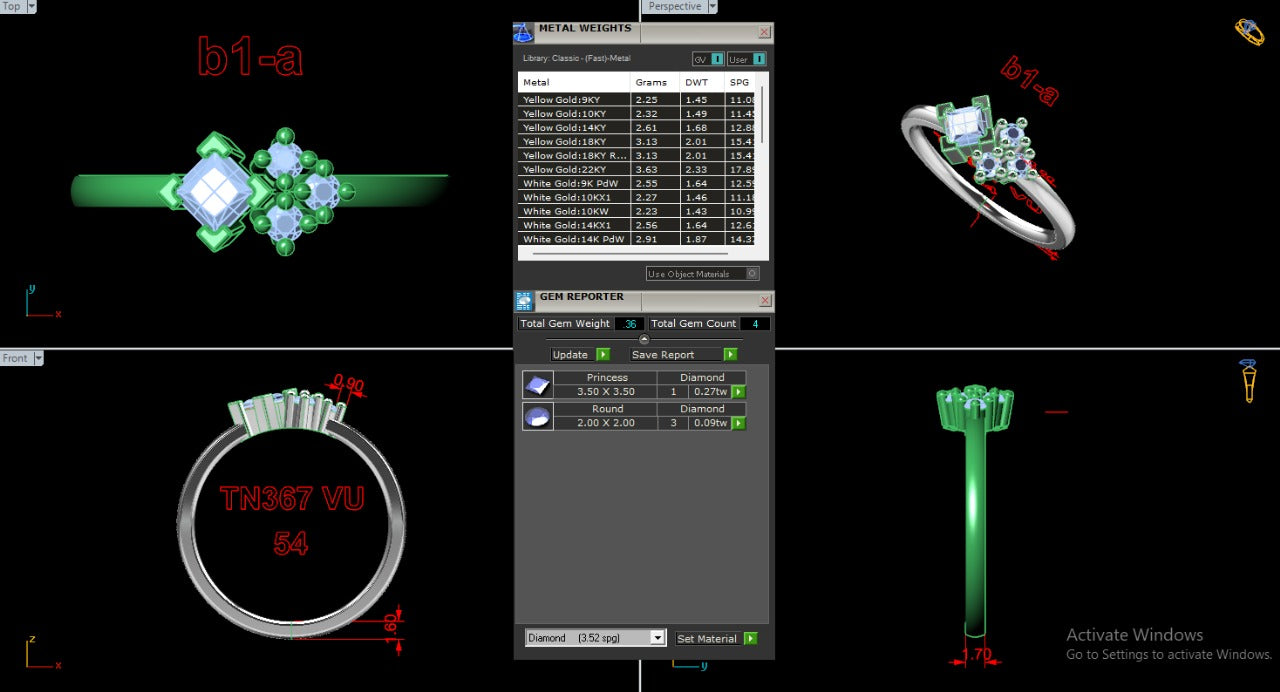
Task: Click the Save Report button
Action: point(676,355)
